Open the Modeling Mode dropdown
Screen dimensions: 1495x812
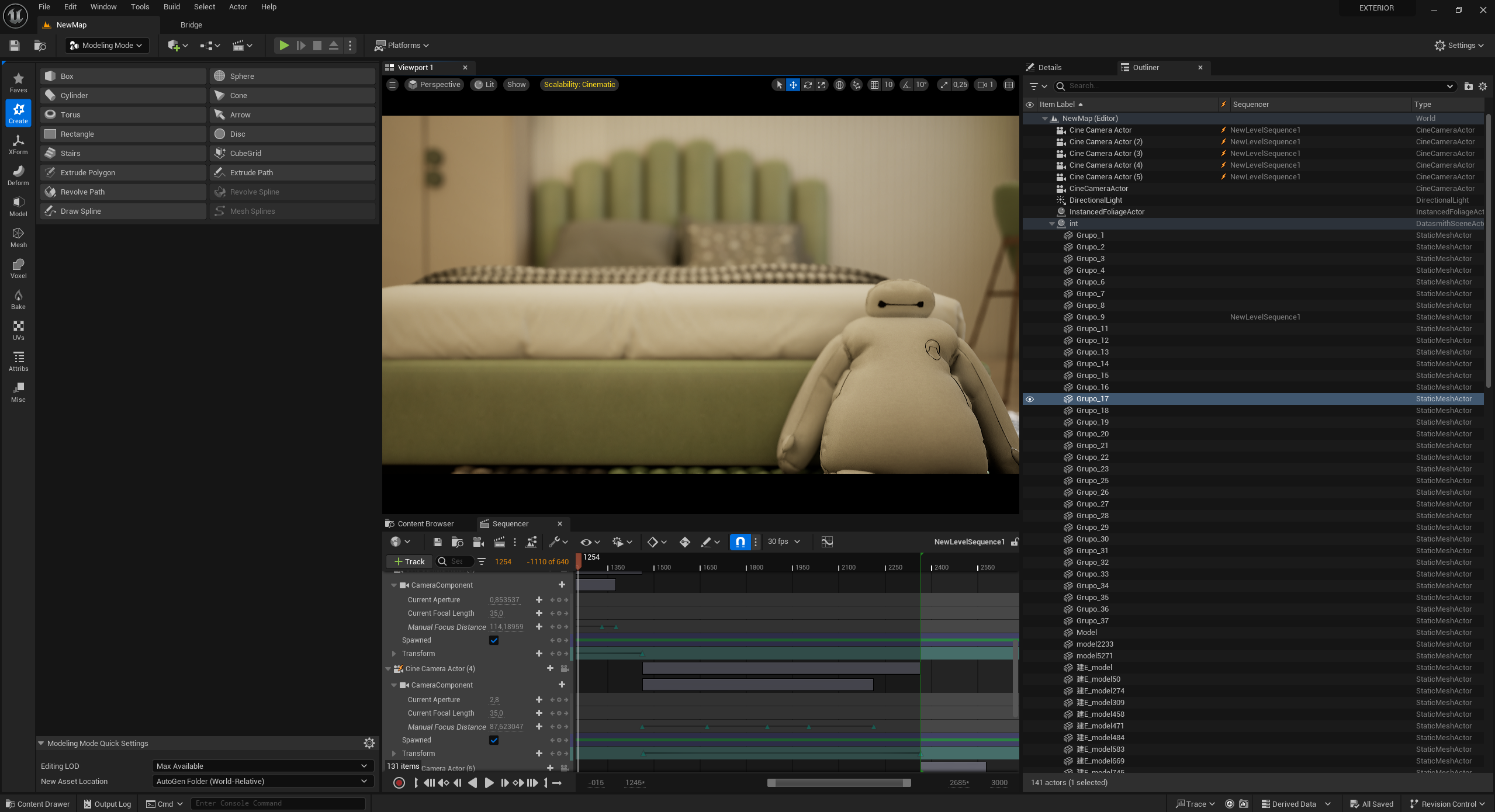pos(106,46)
